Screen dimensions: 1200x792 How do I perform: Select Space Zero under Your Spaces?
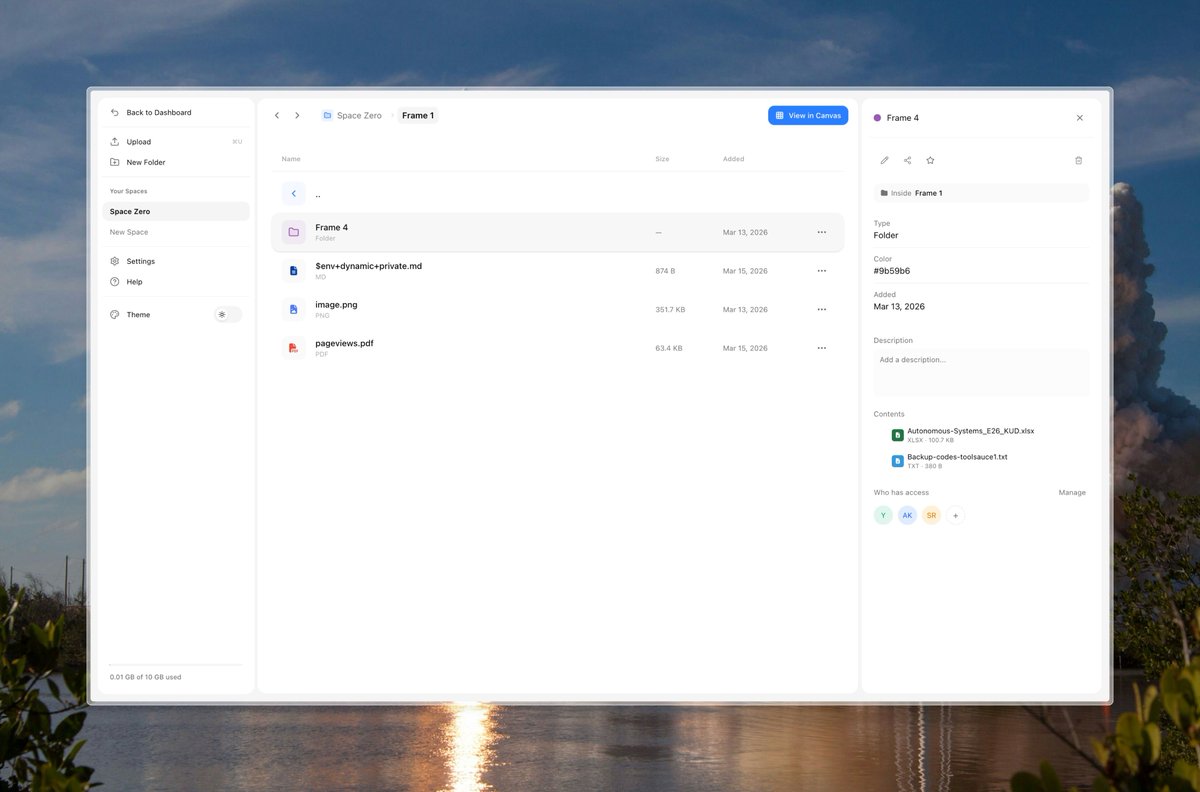pyautogui.click(x=176, y=212)
